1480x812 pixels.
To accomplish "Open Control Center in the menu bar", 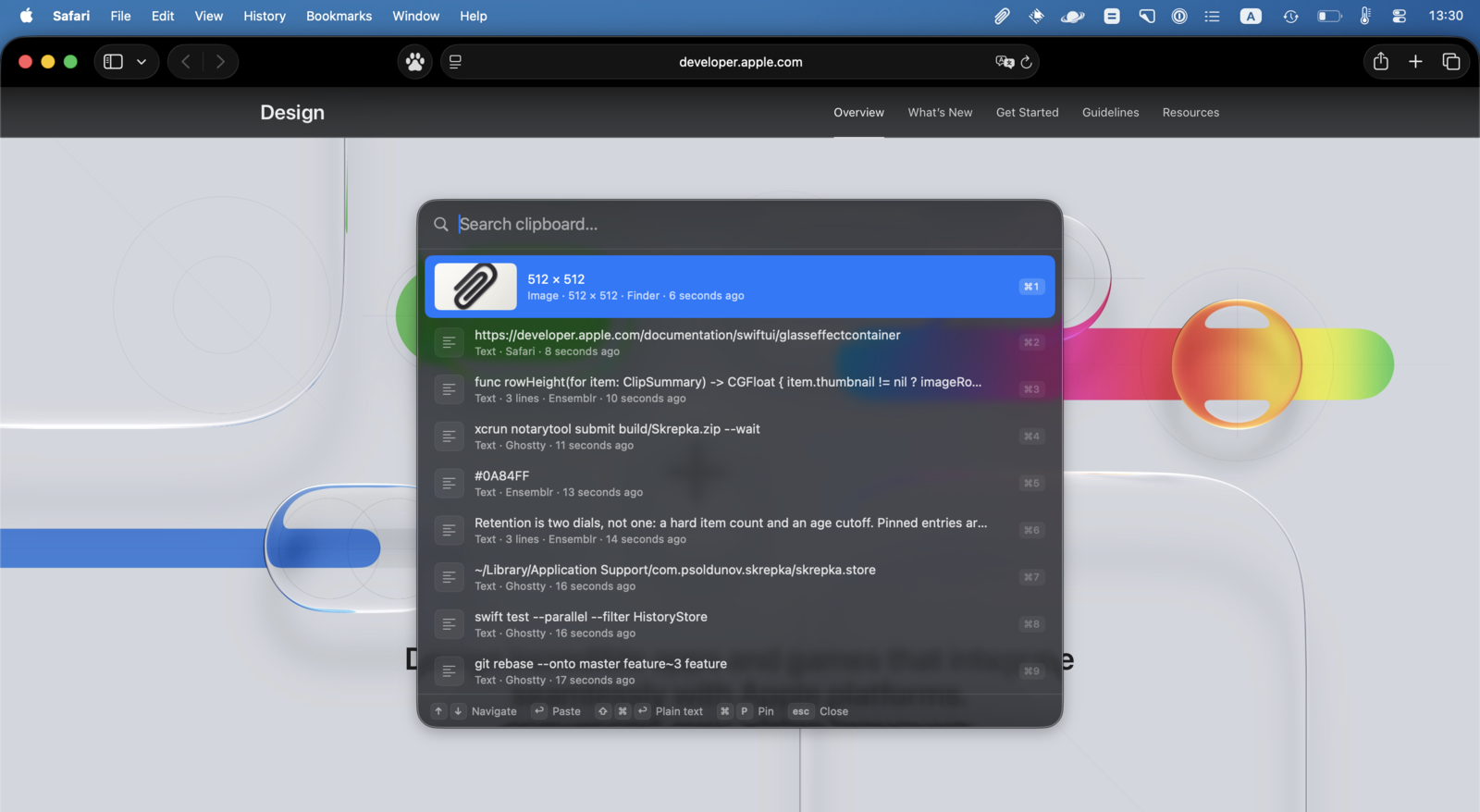I will [x=1399, y=16].
